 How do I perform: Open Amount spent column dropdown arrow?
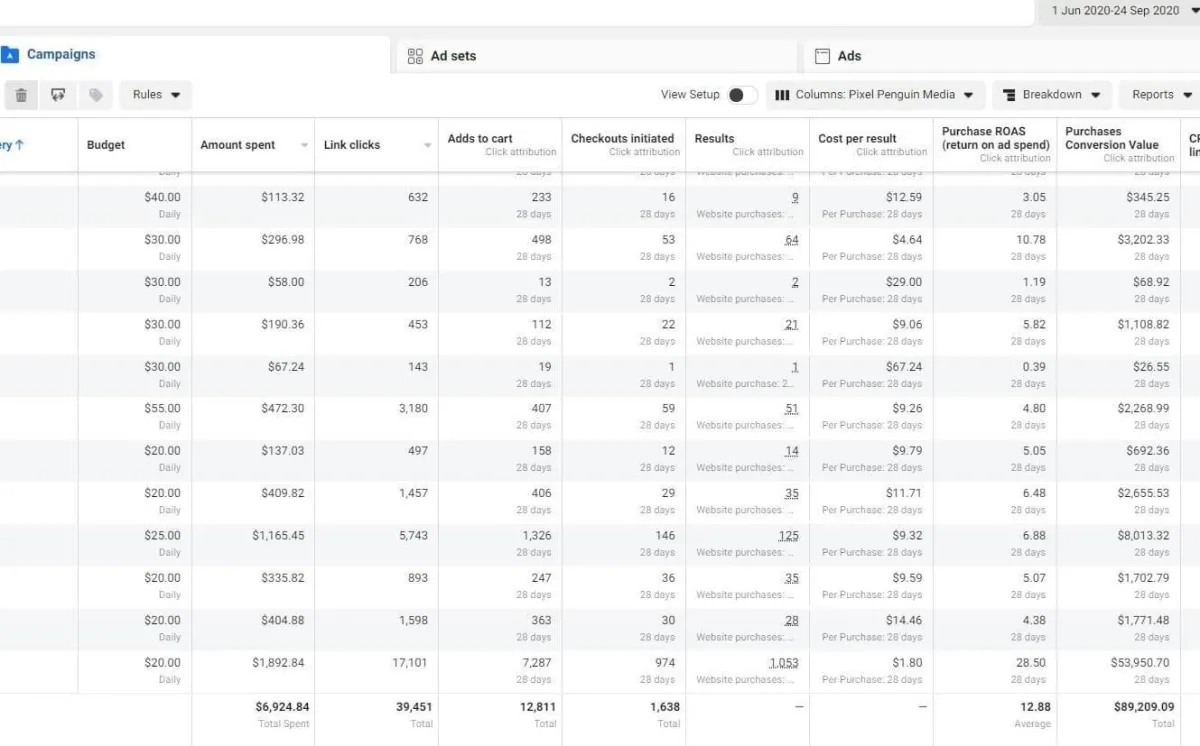click(304, 146)
